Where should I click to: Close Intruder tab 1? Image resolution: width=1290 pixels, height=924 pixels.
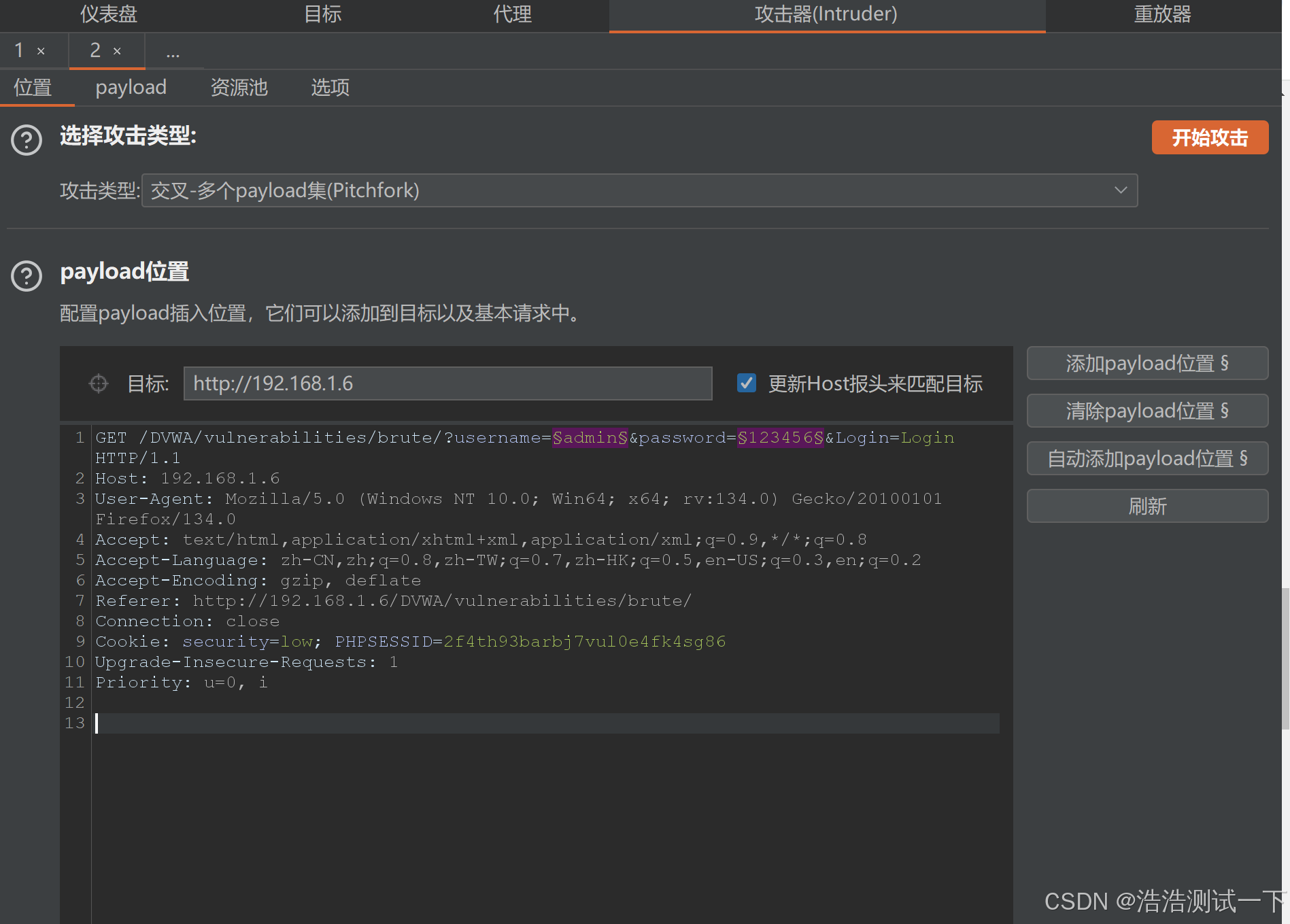[x=41, y=51]
